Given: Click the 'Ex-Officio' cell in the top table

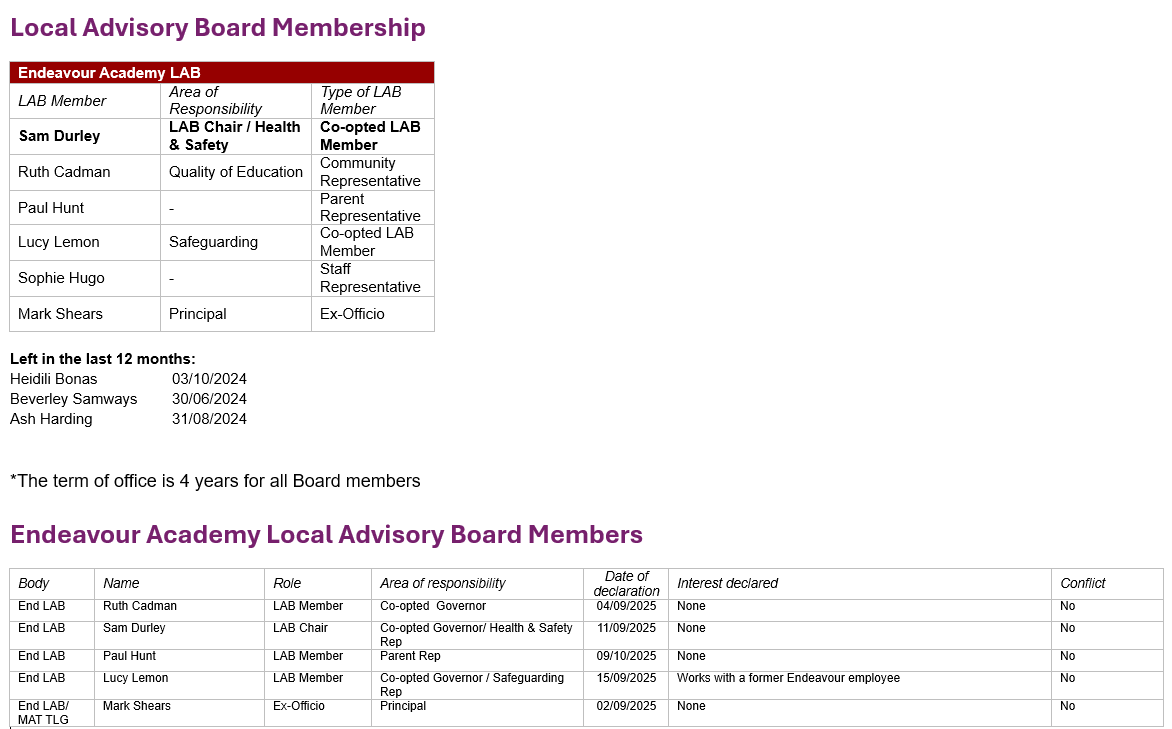Looking at the screenshot, I should coord(352,314).
